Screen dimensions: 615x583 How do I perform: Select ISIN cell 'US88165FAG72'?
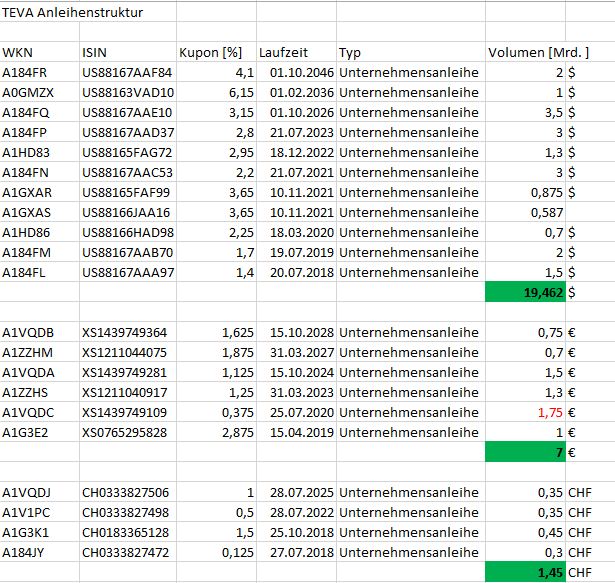click(x=128, y=152)
